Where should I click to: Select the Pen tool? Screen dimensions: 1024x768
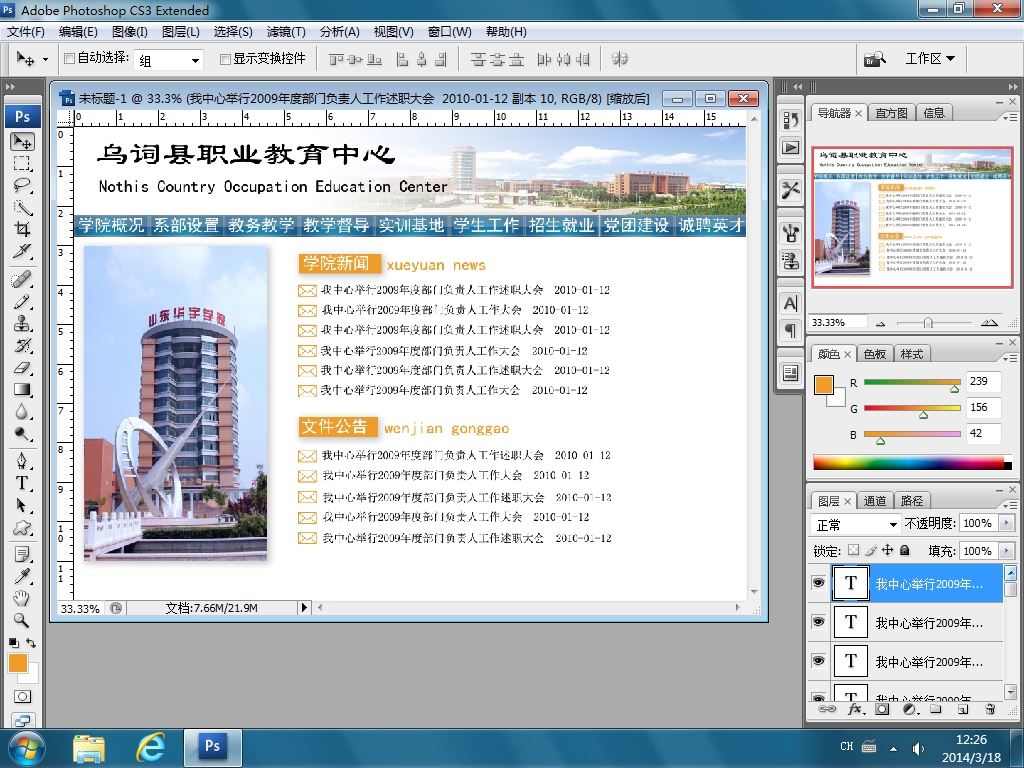click(x=22, y=462)
